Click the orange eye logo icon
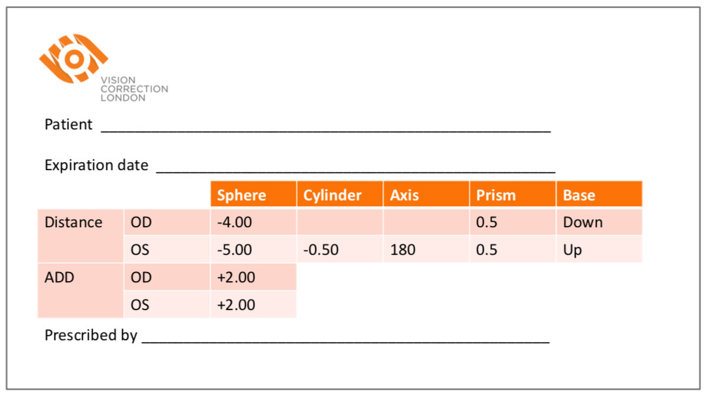This screenshot has height=396, width=707. (73, 58)
